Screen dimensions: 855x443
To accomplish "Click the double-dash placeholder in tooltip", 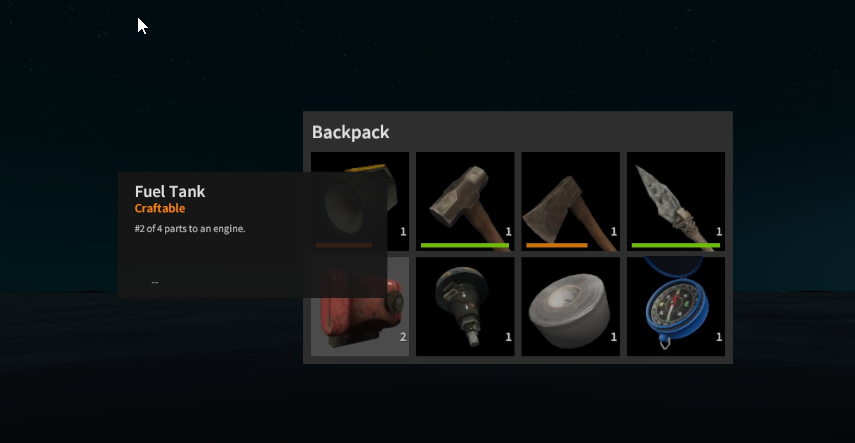I will (155, 283).
